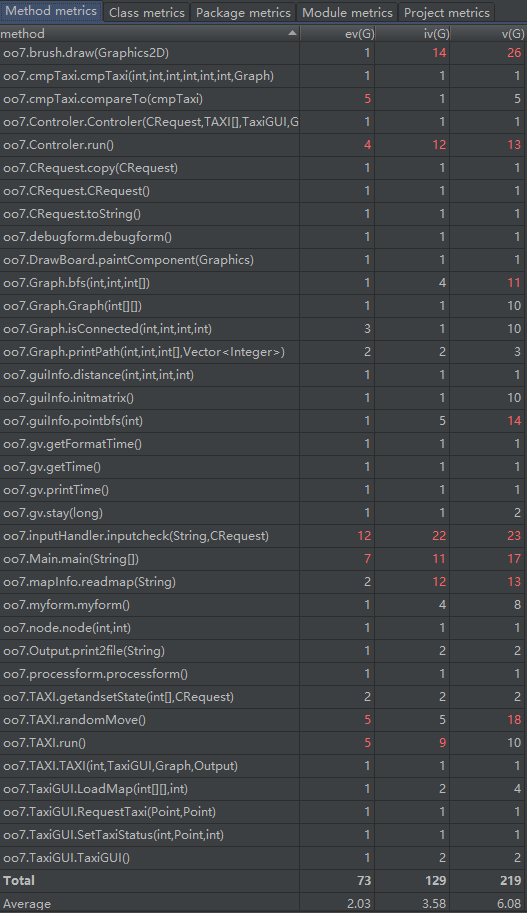Select the oo7.Graph.bfs method row
This screenshot has width=527, height=913.
(263, 283)
